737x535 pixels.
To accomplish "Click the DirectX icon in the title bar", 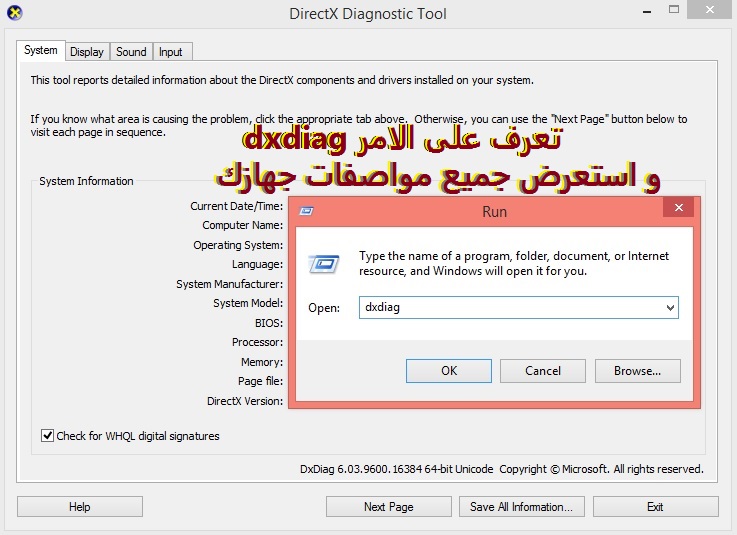I will 15,13.
